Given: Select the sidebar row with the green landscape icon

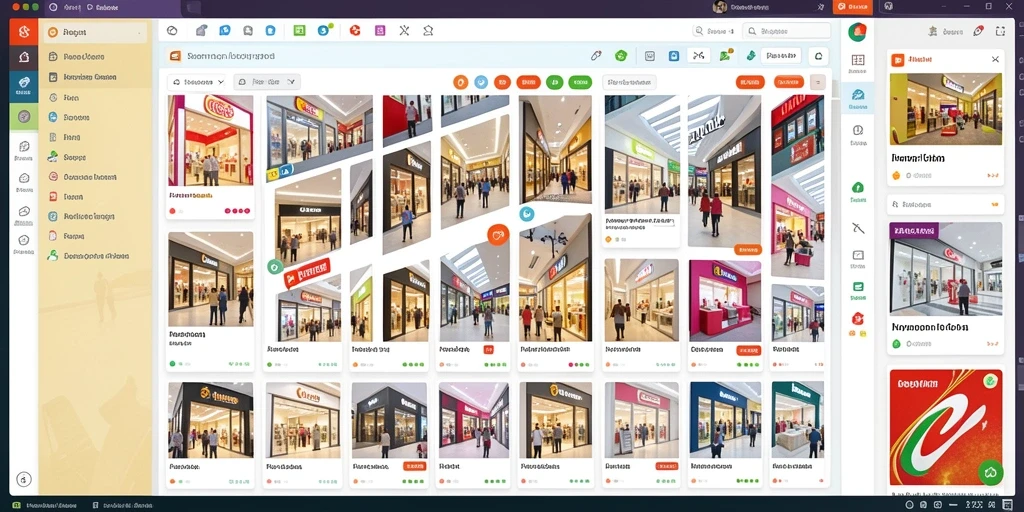Looking at the screenshot, I should point(95,157).
